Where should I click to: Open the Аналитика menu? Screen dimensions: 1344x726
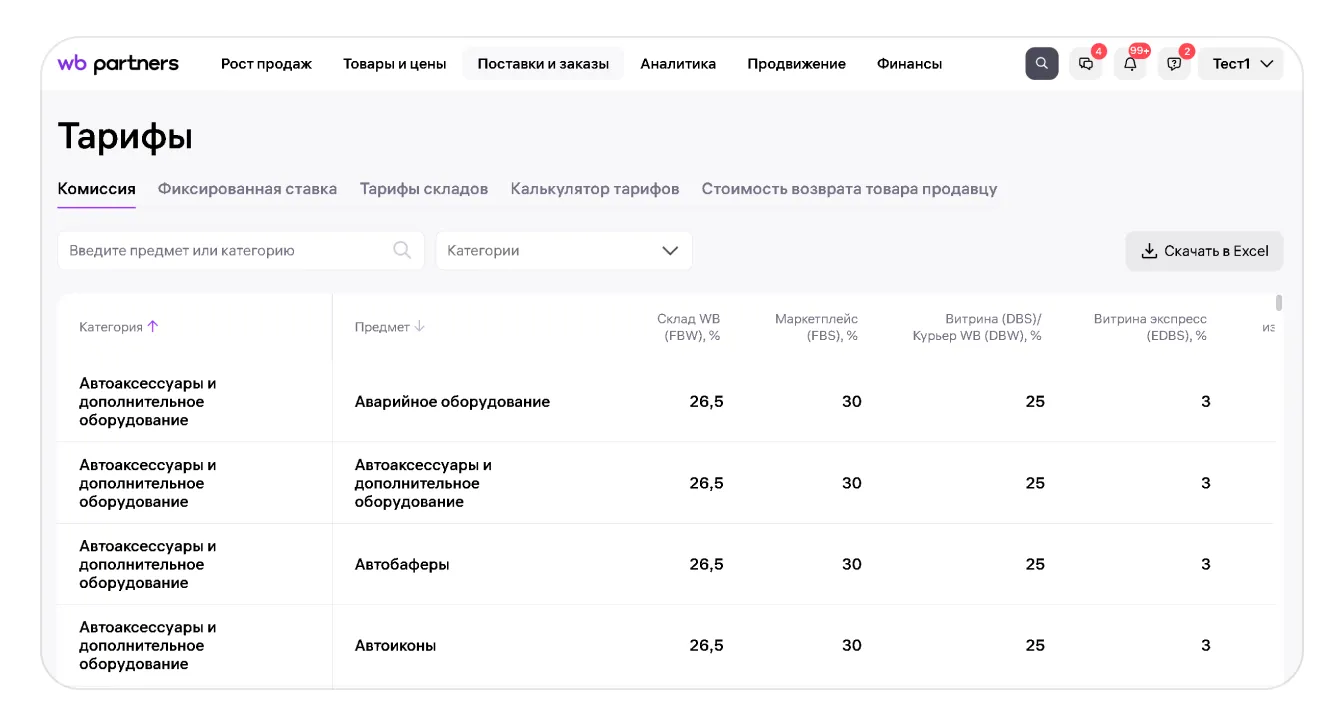[678, 64]
